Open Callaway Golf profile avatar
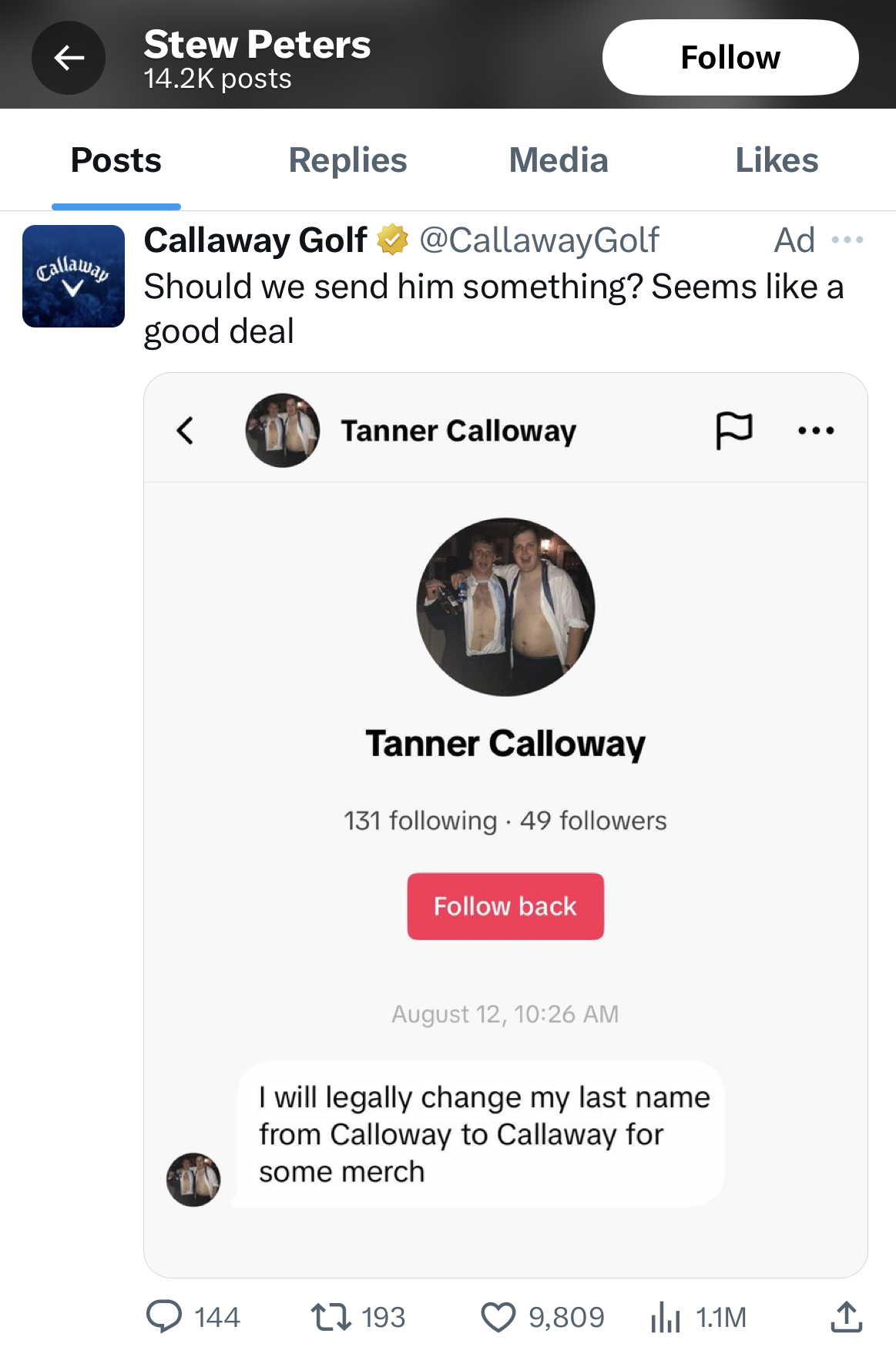 73,276
